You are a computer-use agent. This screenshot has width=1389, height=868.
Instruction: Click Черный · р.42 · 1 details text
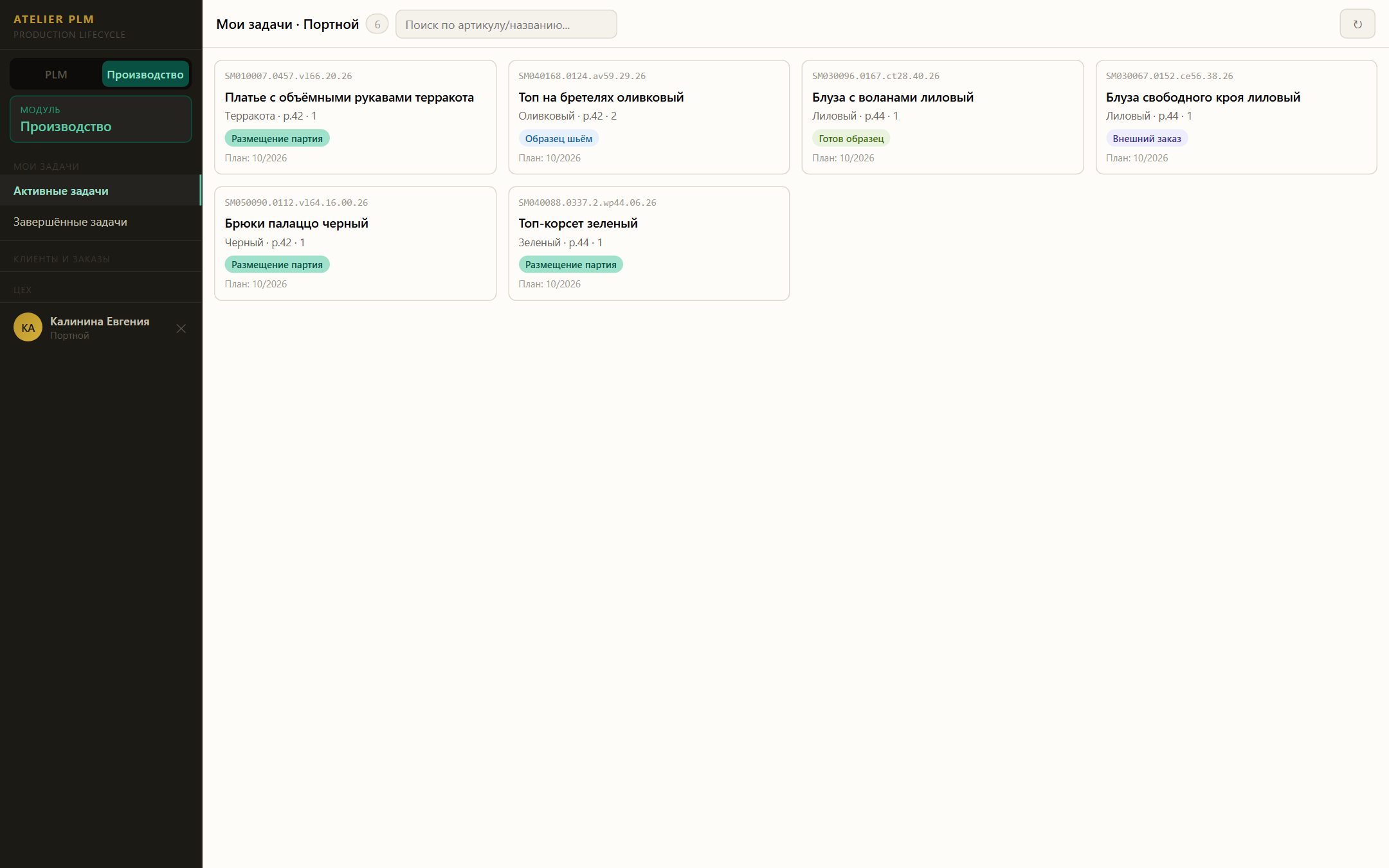(264, 242)
